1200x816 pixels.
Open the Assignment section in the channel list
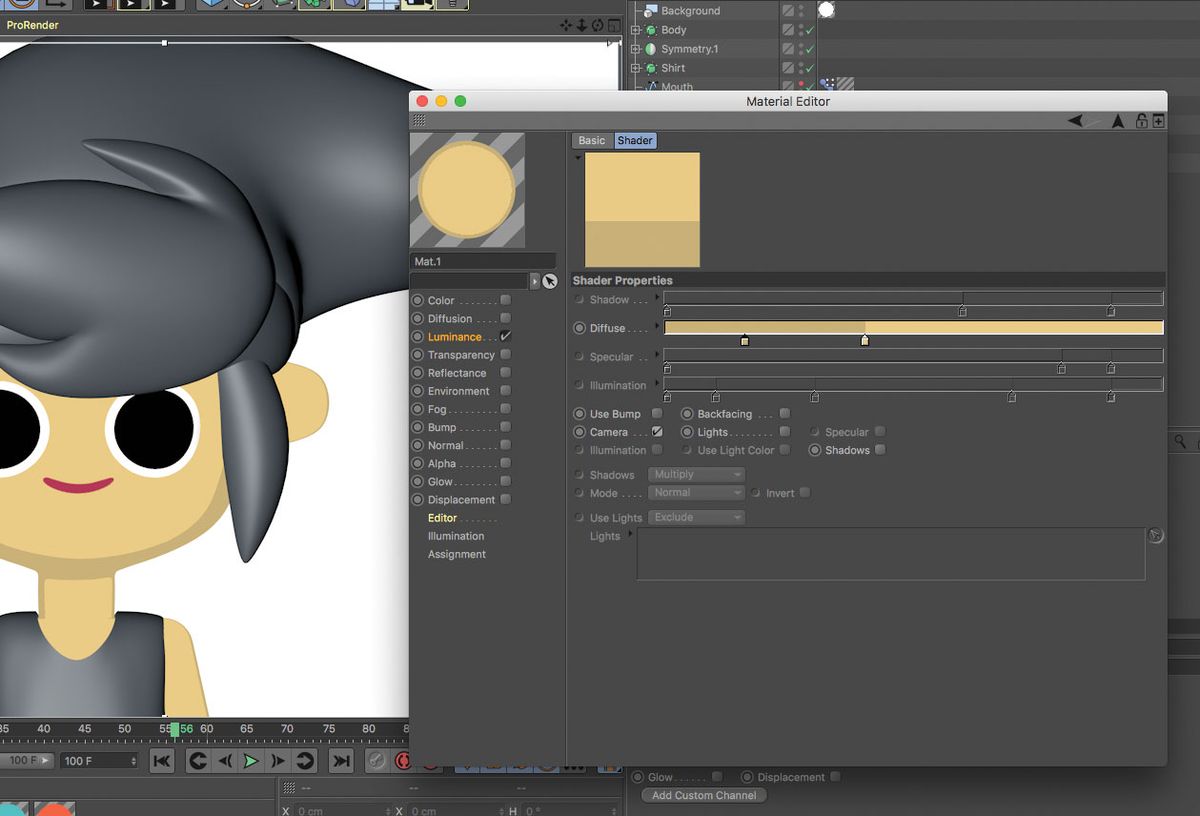457,554
